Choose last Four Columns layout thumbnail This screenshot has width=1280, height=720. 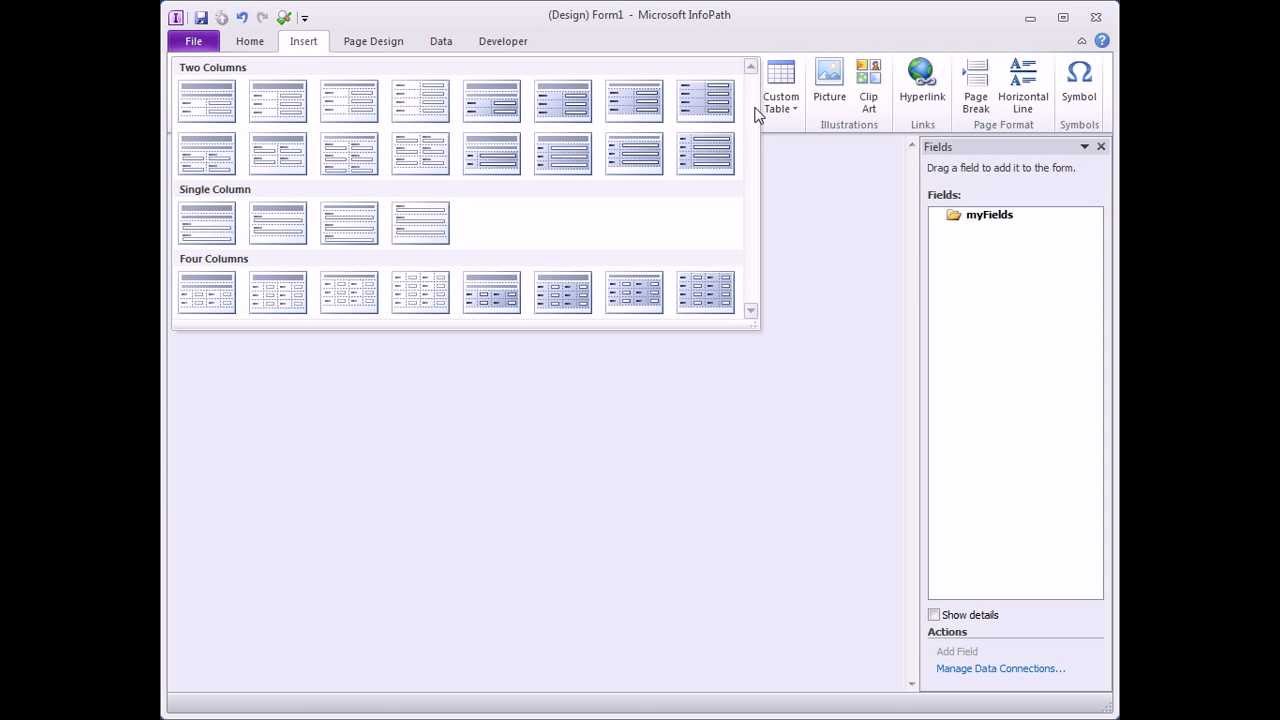pos(705,292)
